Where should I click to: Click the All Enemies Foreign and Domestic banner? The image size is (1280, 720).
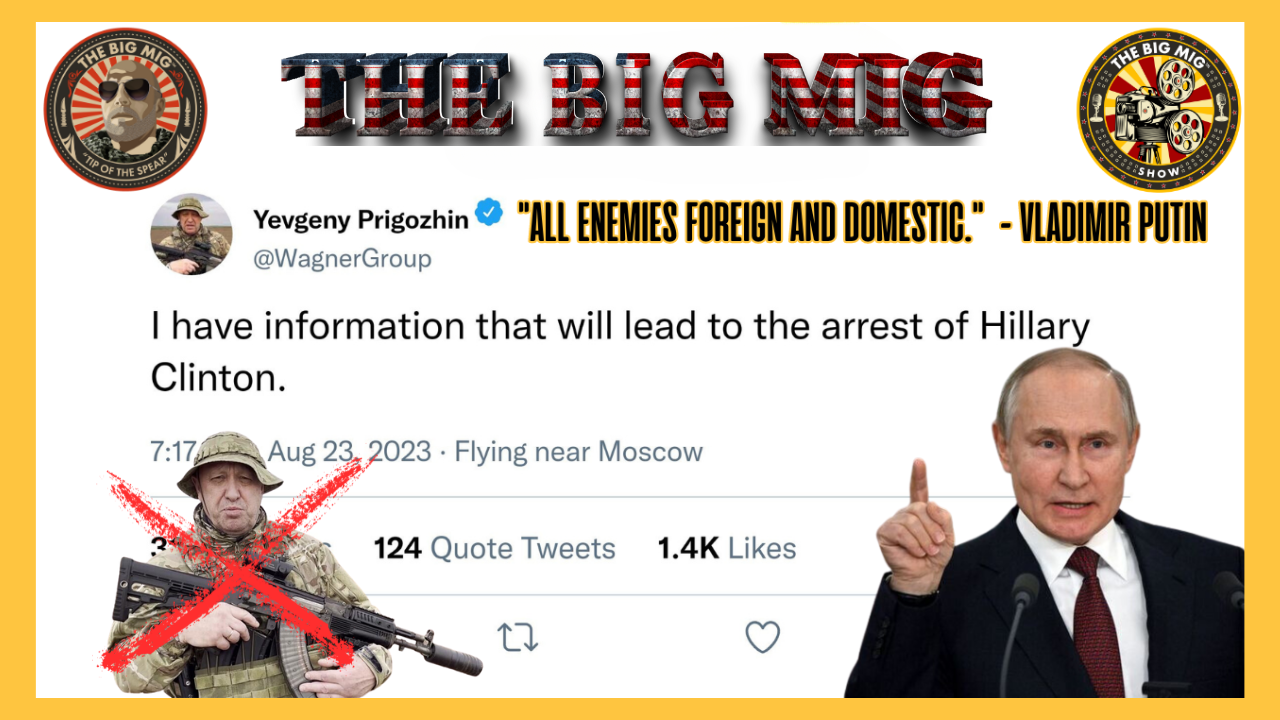862,223
